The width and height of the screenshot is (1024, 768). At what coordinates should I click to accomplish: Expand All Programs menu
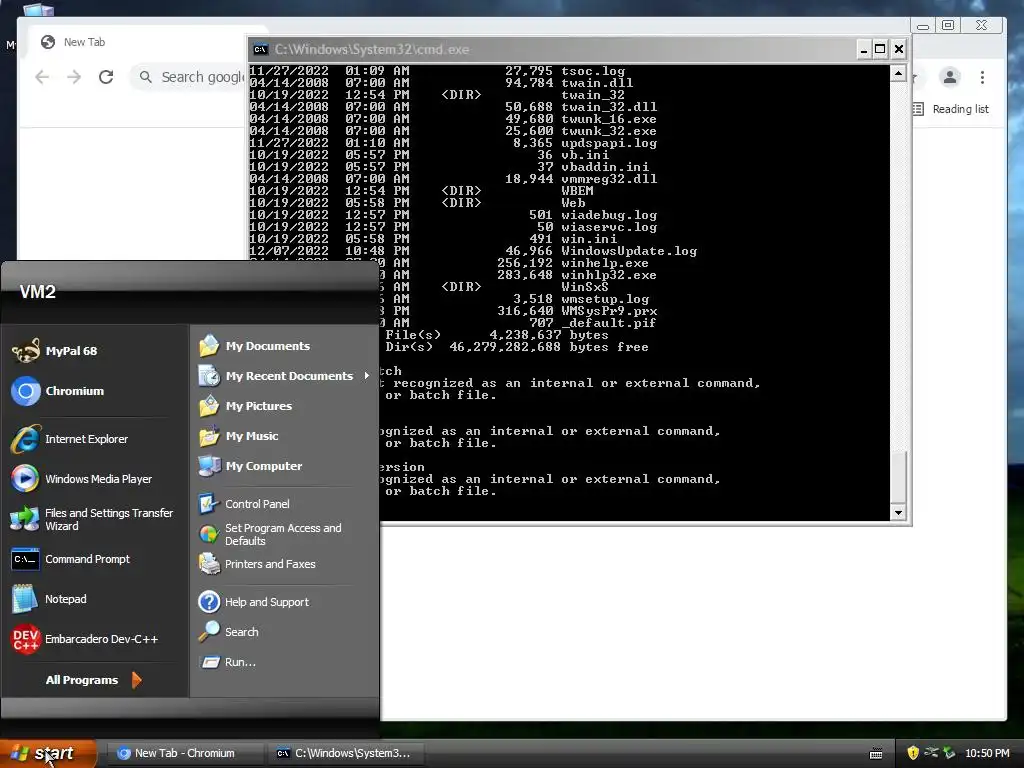pyautogui.click(x=93, y=680)
